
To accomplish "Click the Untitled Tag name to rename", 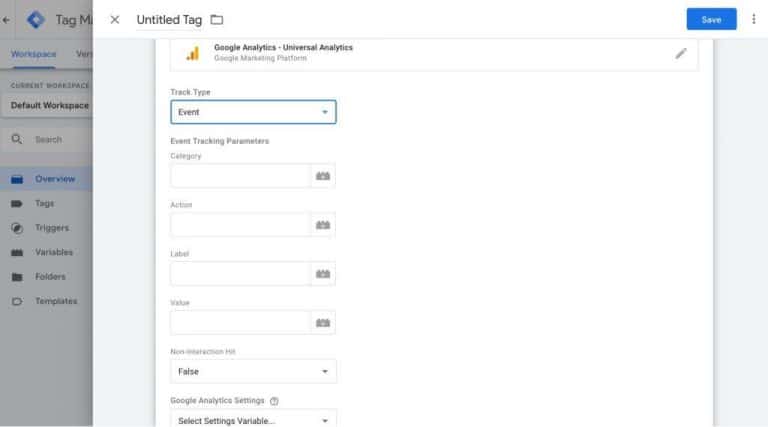I will (169, 20).
